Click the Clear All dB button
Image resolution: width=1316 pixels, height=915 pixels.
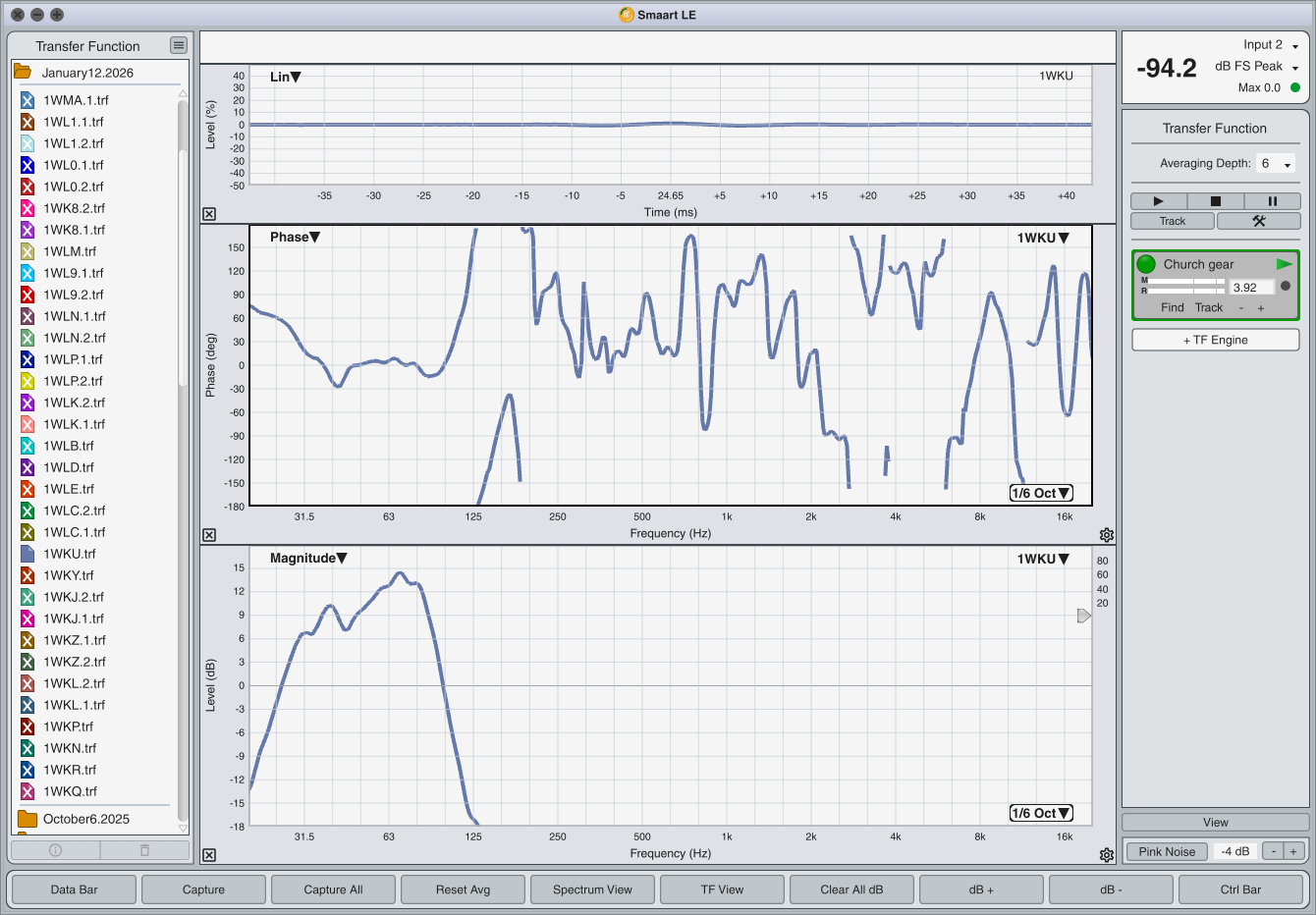point(852,889)
